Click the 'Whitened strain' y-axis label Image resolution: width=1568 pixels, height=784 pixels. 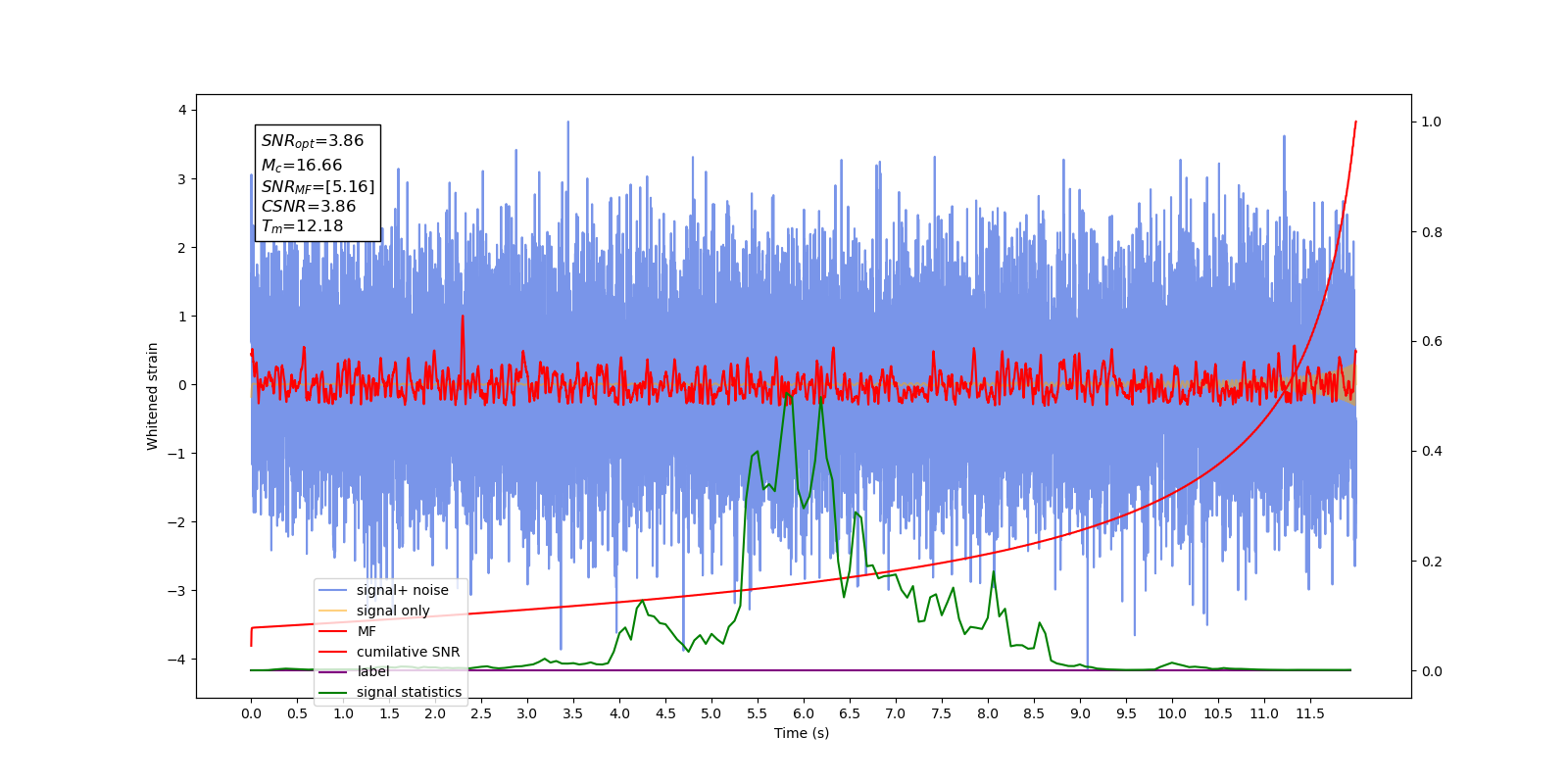point(153,396)
